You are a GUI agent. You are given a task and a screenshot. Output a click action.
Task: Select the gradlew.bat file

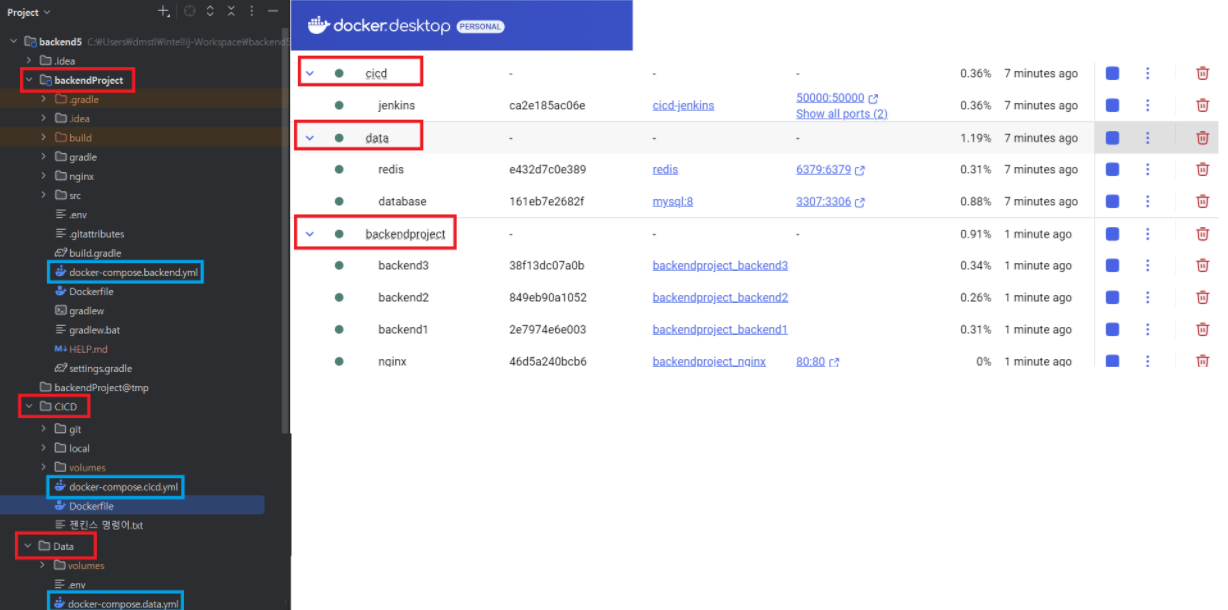pos(87,330)
